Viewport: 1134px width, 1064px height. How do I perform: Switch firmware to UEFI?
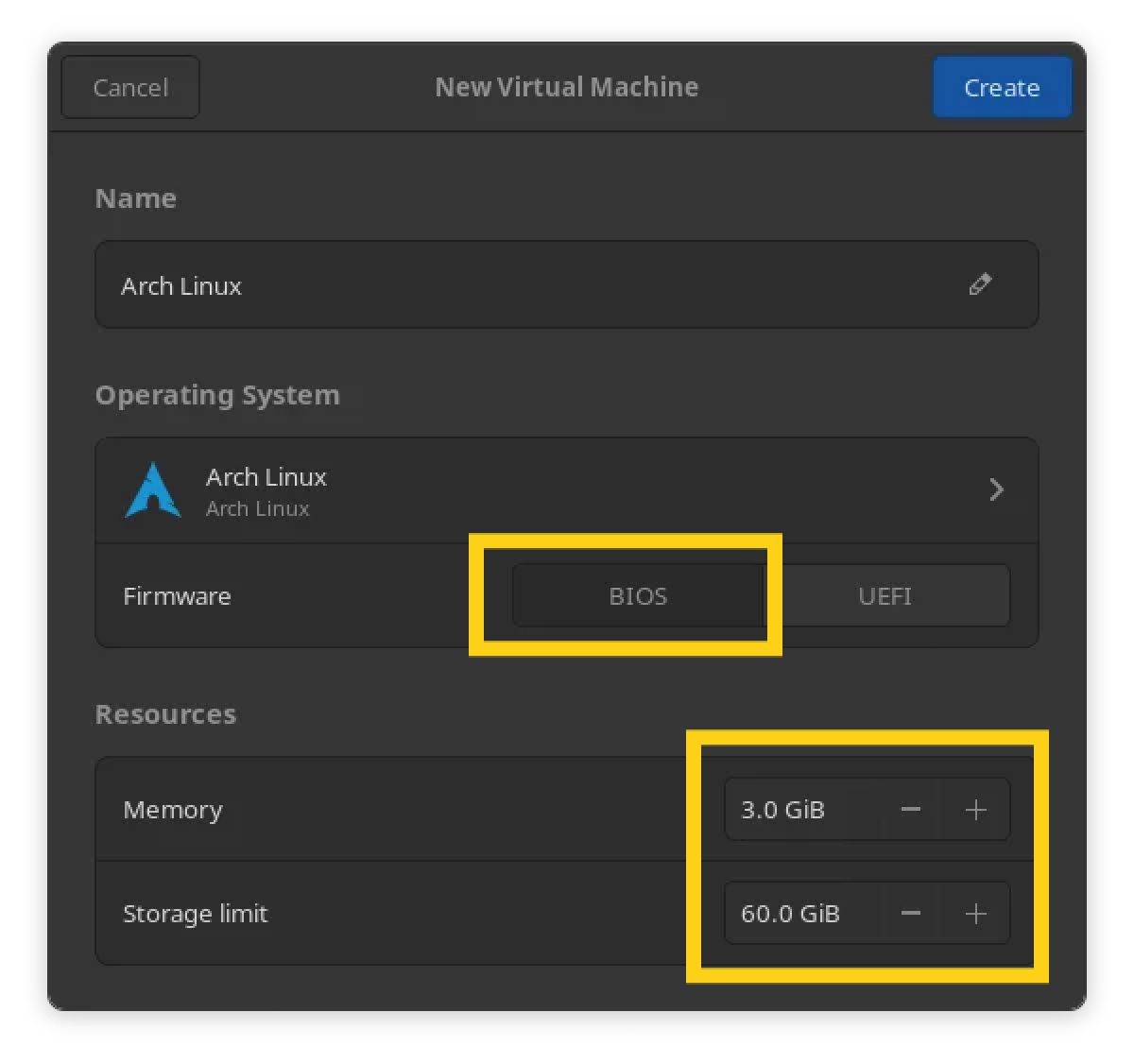(x=885, y=596)
